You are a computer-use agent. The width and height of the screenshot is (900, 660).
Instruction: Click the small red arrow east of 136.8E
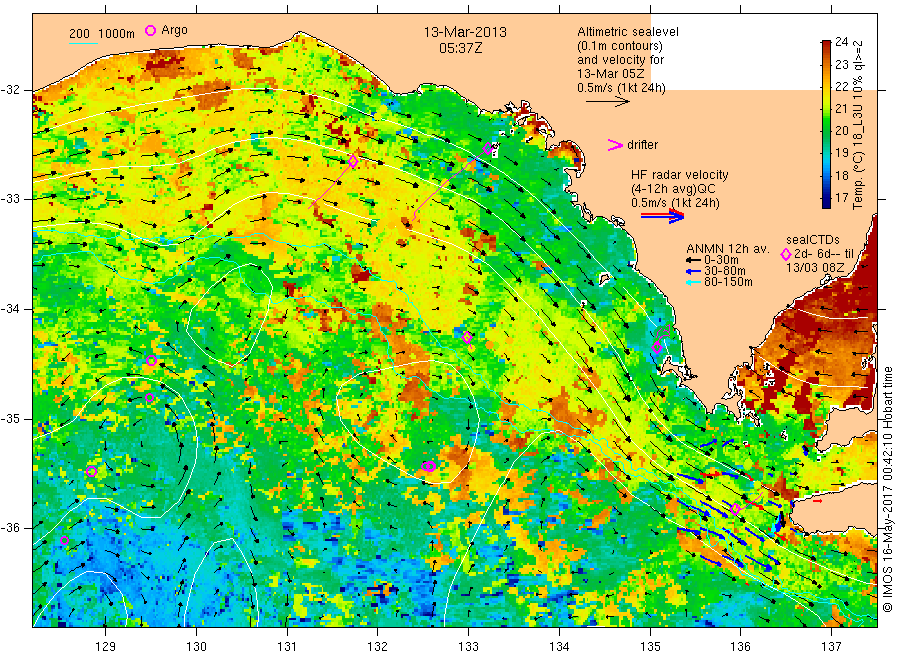coord(817,501)
